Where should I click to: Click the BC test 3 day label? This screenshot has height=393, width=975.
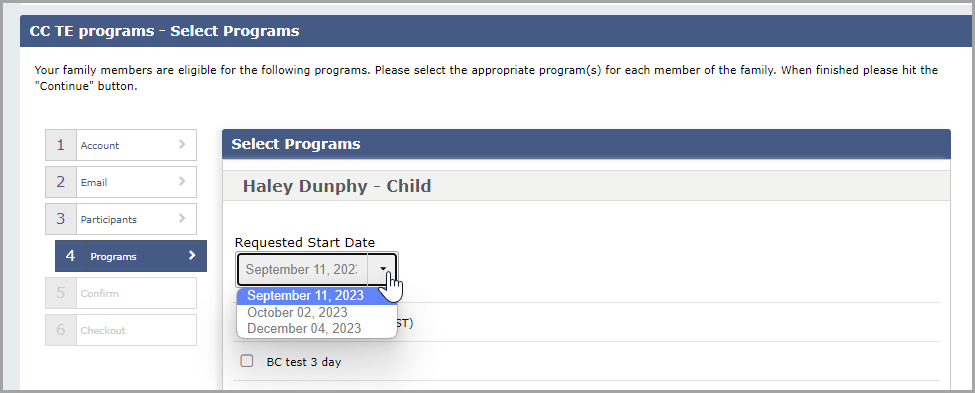point(303,361)
